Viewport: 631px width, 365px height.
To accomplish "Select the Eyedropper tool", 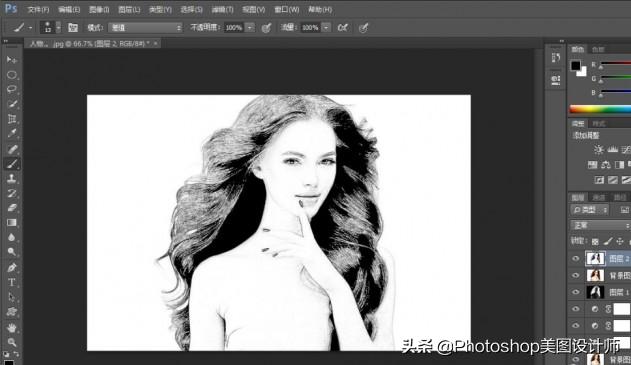I will click(x=12, y=133).
